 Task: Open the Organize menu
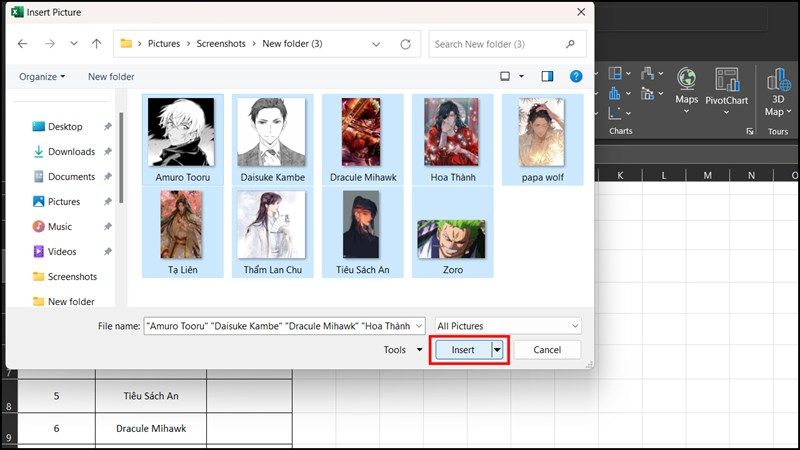click(42, 77)
